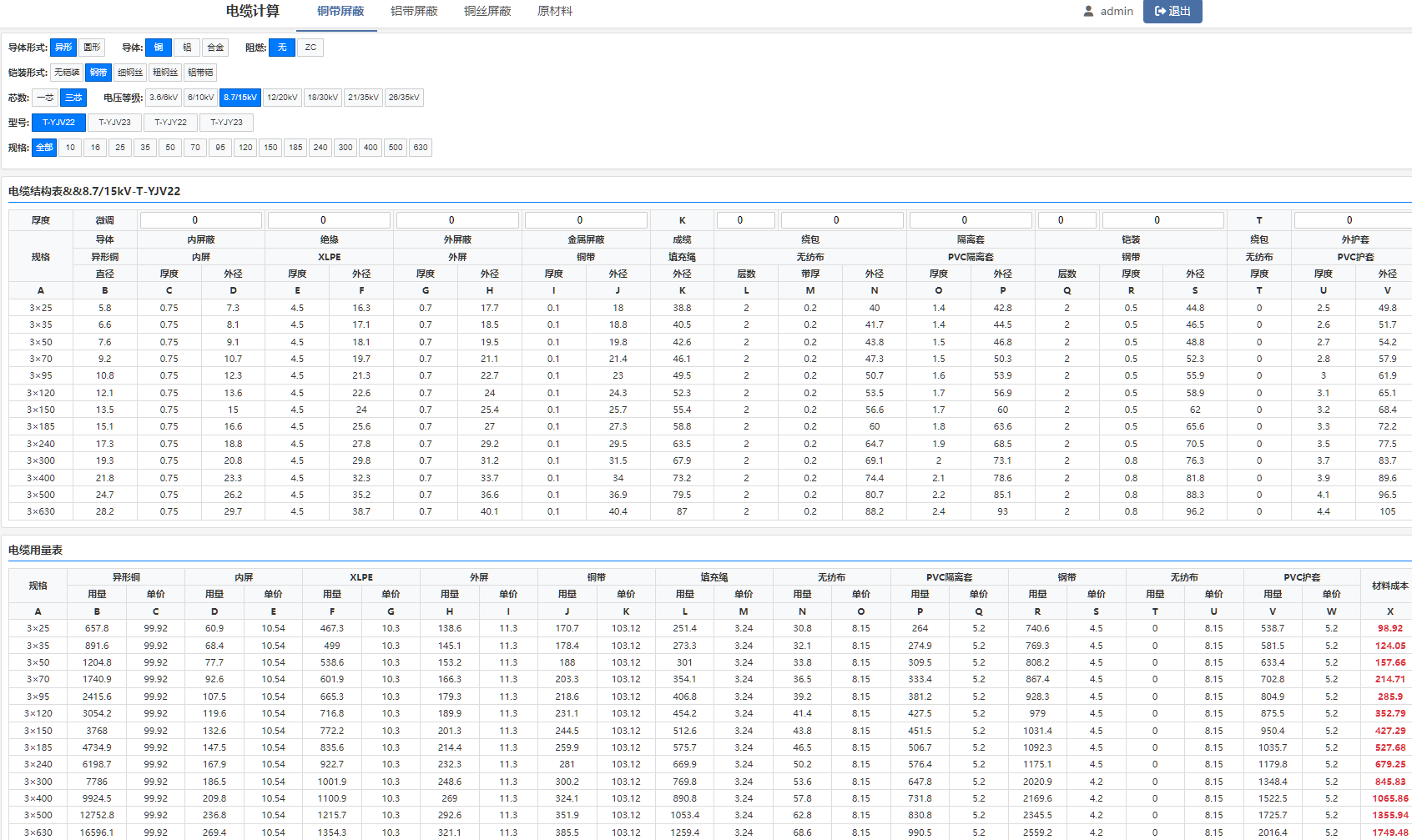This screenshot has height=840, width=1412.
Task: Select the 合金 conductor option
Action: pyautogui.click(x=215, y=48)
